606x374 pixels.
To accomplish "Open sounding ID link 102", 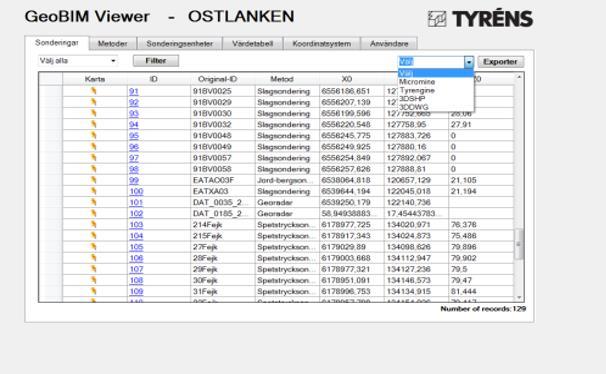I will pyautogui.click(x=136, y=214).
